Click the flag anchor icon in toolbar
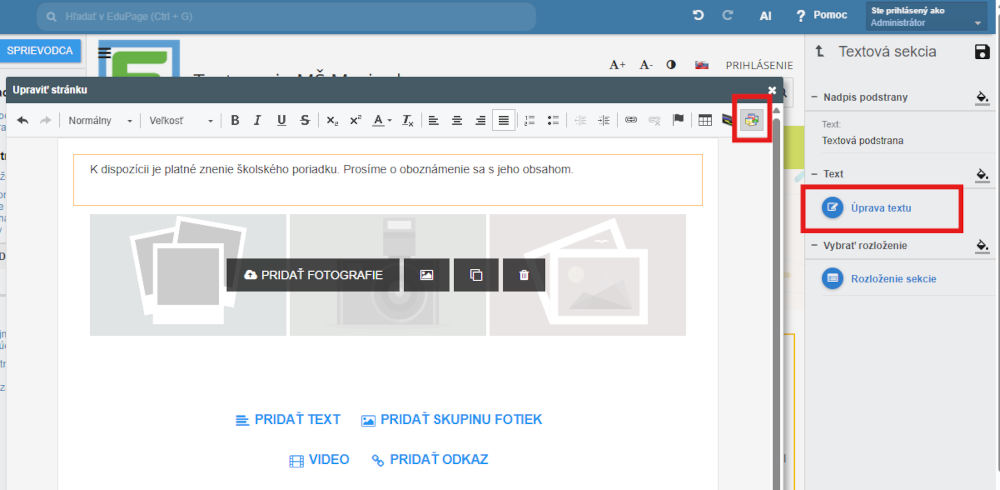Screen dimensions: 1000x490 (678, 121)
